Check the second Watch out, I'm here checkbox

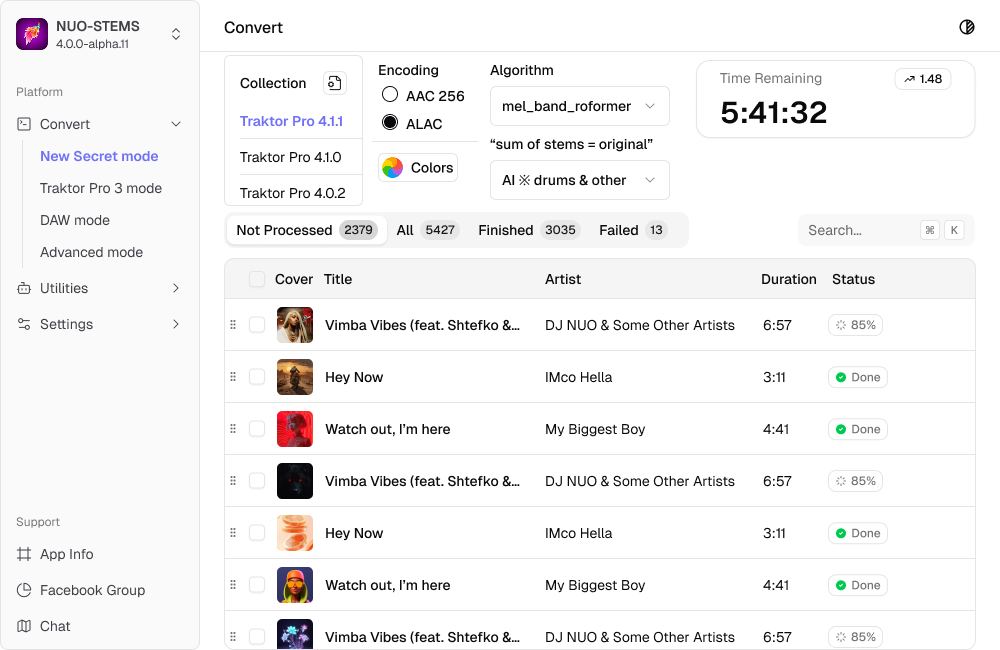(257, 585)
